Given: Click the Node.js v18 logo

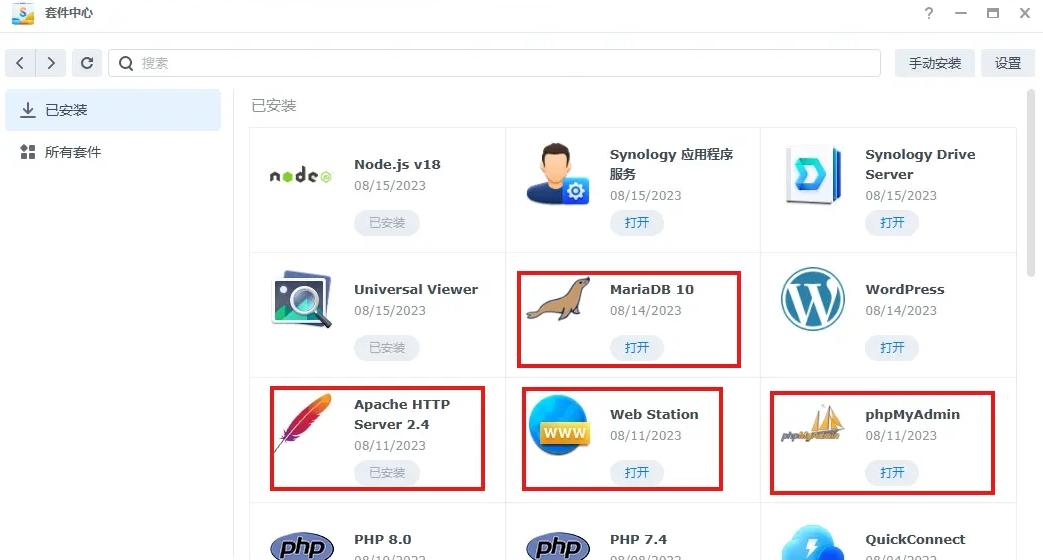Looking at the screenshot, I should click(301, 176).
